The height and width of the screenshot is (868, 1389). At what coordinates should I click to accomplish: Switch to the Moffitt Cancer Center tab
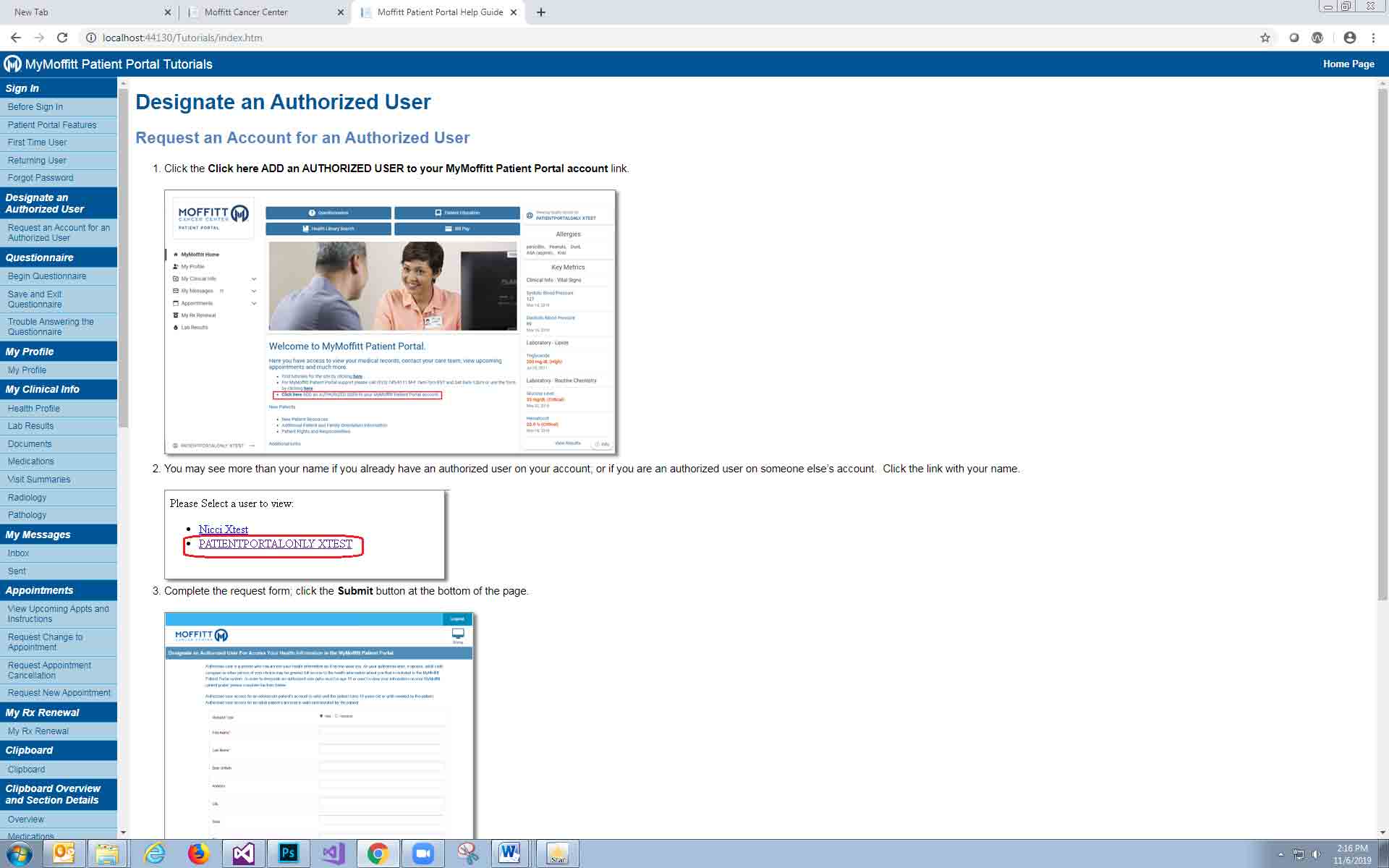click(x=246, y=12)
